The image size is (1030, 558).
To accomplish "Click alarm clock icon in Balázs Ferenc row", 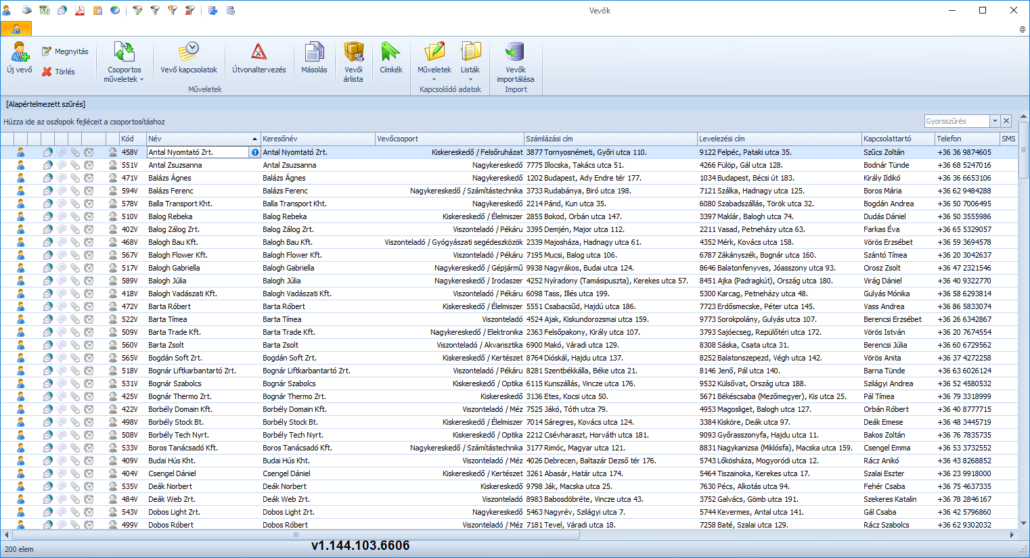I will click(89, 191).
